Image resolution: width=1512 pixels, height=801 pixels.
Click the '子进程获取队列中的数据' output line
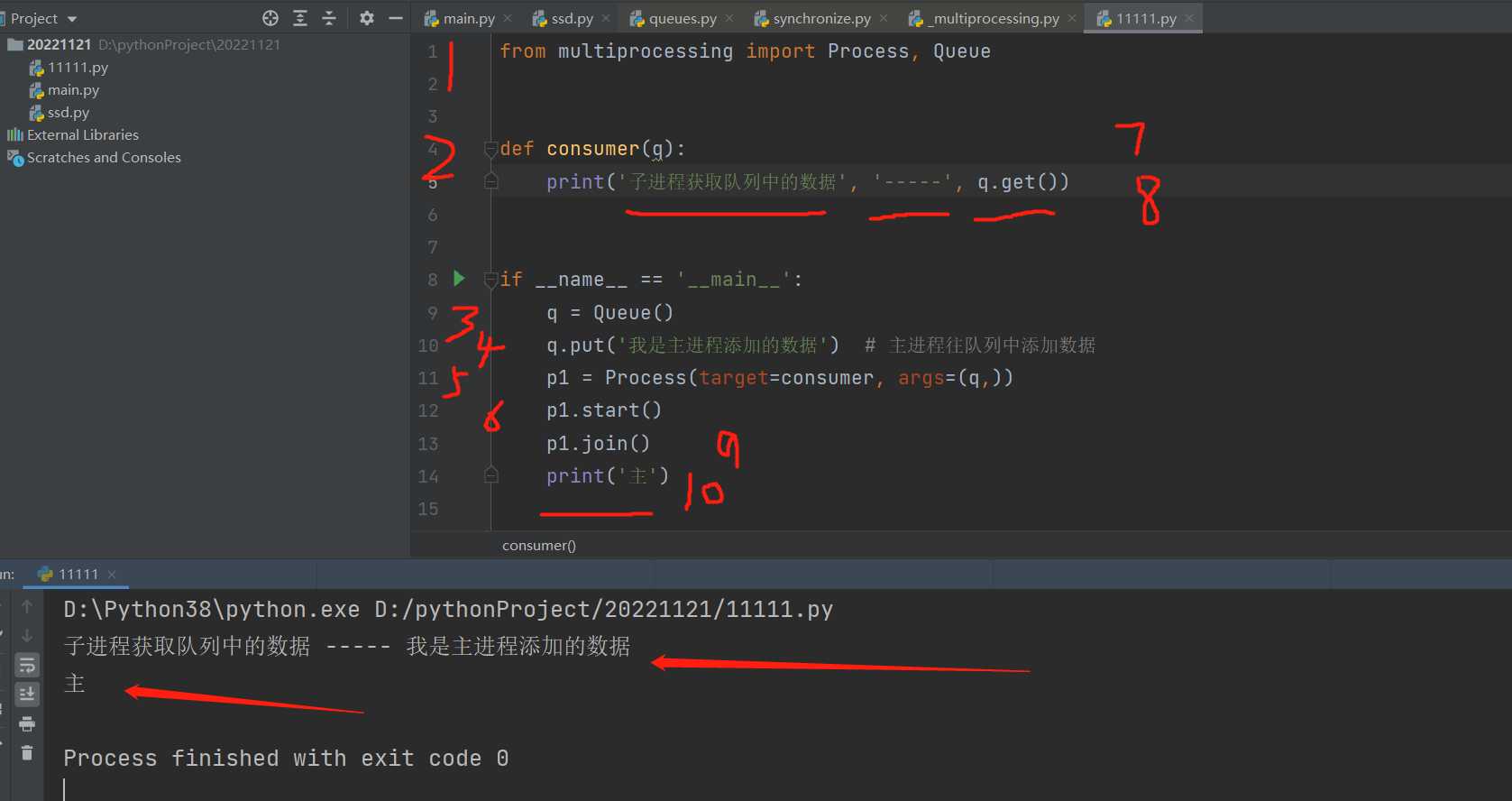[347, 646]
